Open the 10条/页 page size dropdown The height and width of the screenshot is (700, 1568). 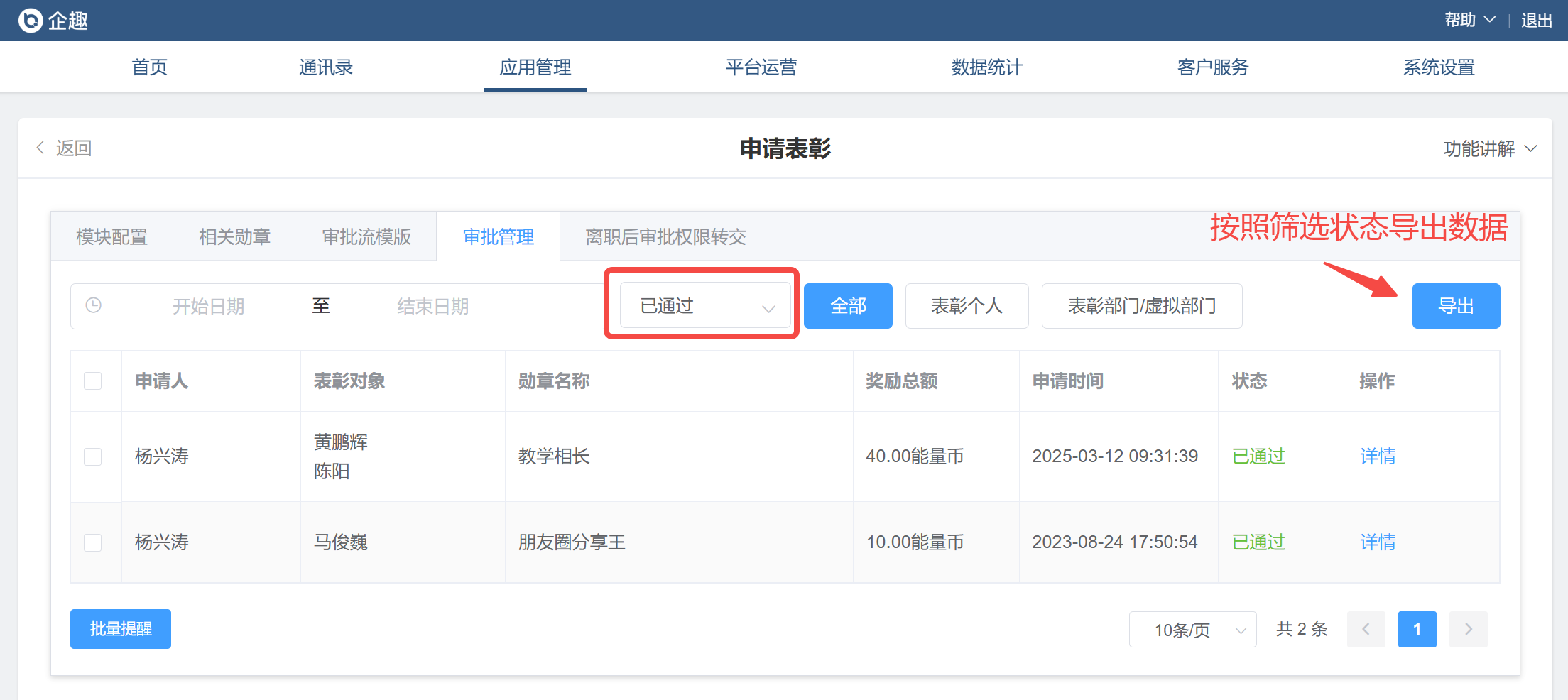1192,630
